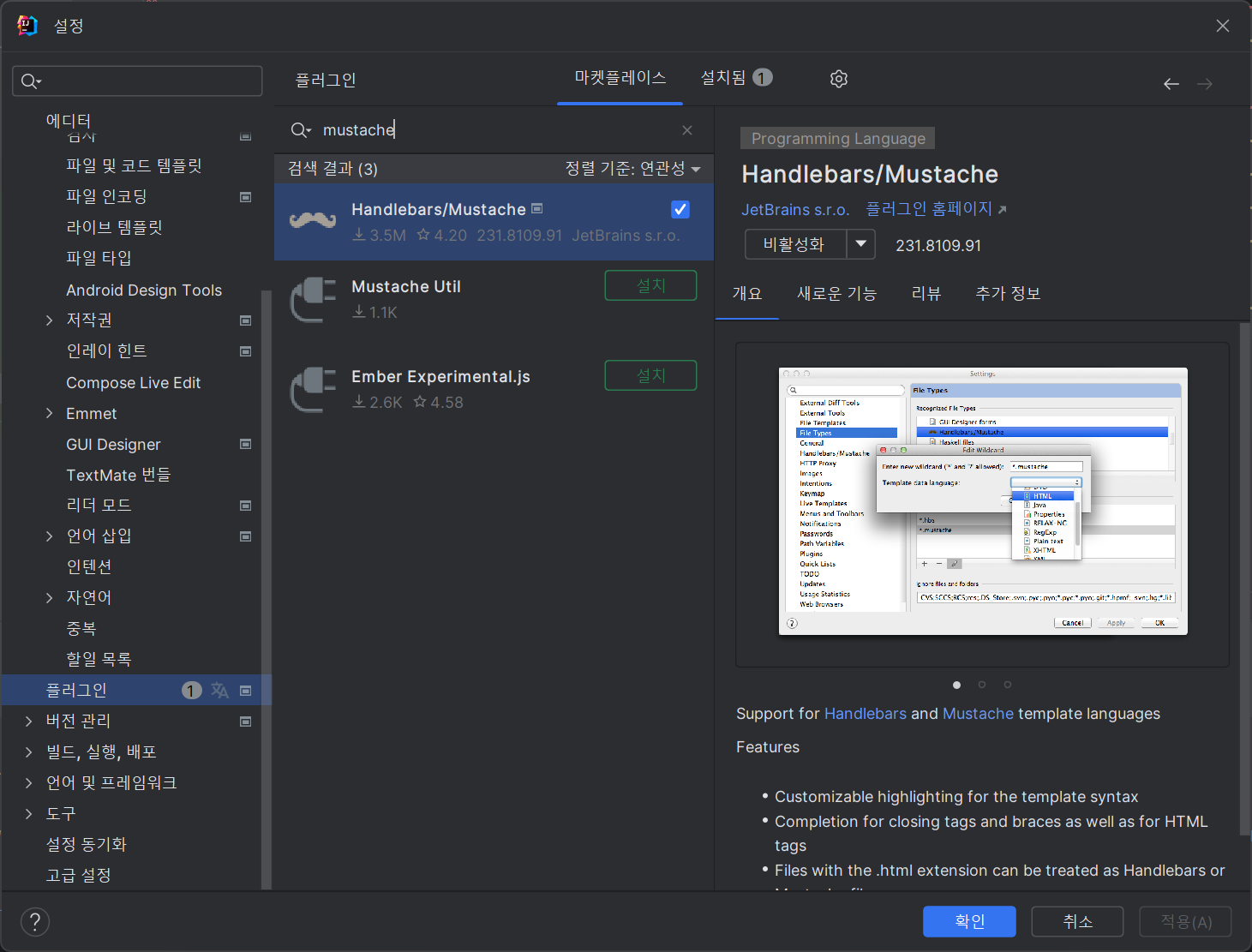Click project-level icon beside GUI Designer
This screenshot has height=952, width=1252.
point(246,444)
